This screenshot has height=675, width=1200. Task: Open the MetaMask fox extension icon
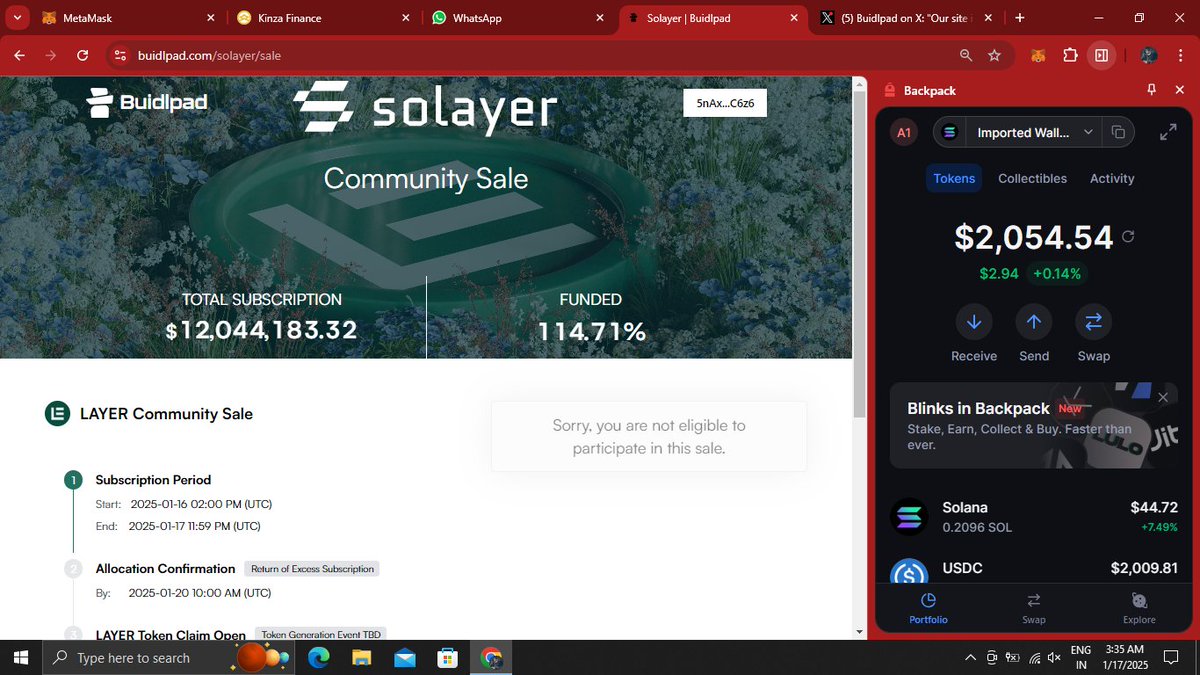click(x=1040, y=56)
